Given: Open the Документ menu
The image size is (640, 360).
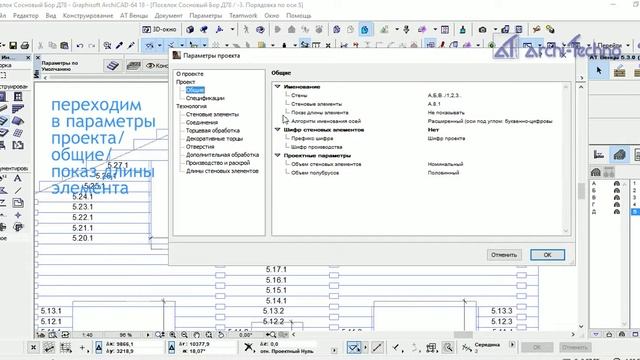Looking at the screenshot, I should pyautogui.click(x=168, y=16).
